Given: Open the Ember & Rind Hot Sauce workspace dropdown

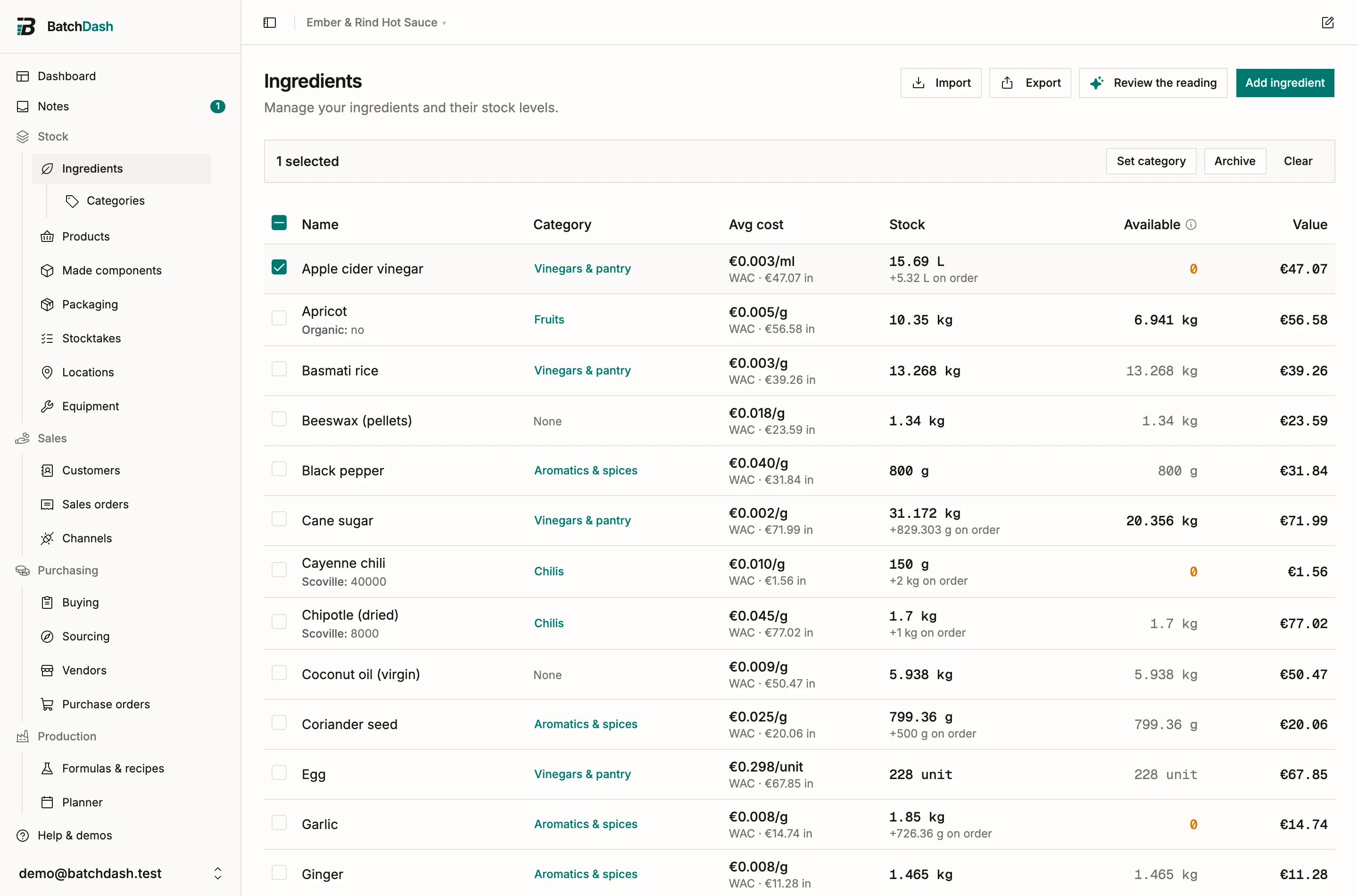Looking at the screenshot, I should [x=376, y=22].
